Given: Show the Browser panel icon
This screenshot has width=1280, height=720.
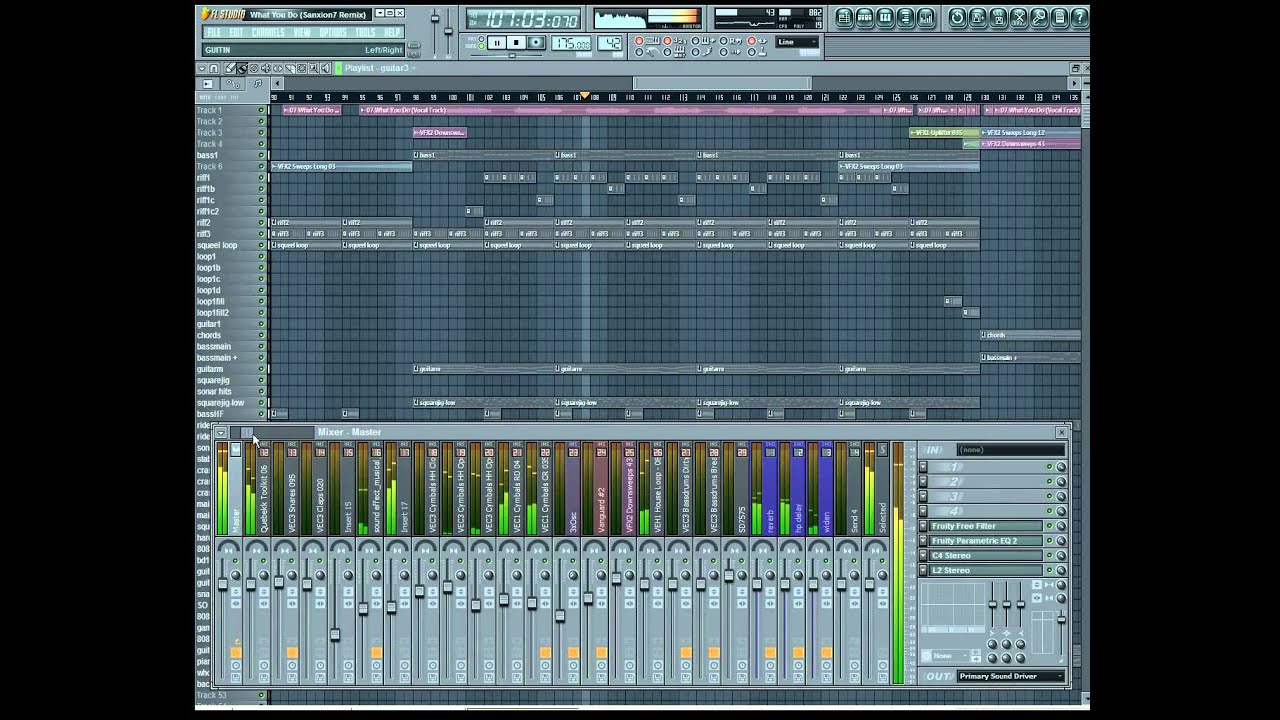Looking at the screenshot, I should pos(905,17).
